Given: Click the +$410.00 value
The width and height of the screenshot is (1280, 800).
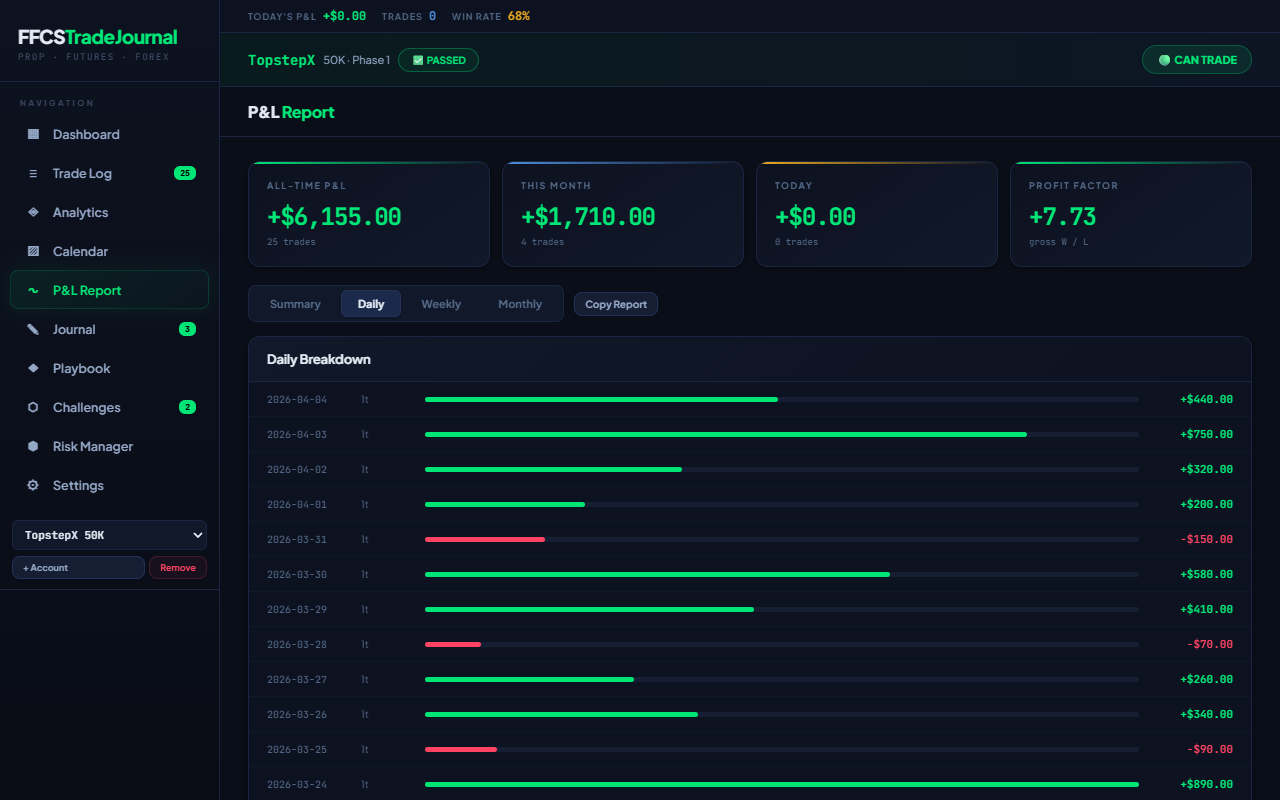Looking at the screenshot, I should (x=1206, y=609).
